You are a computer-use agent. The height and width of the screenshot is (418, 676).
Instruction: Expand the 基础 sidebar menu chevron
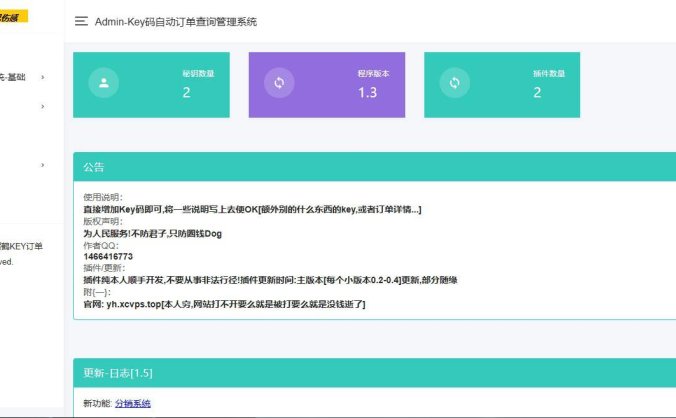(43, 77)
